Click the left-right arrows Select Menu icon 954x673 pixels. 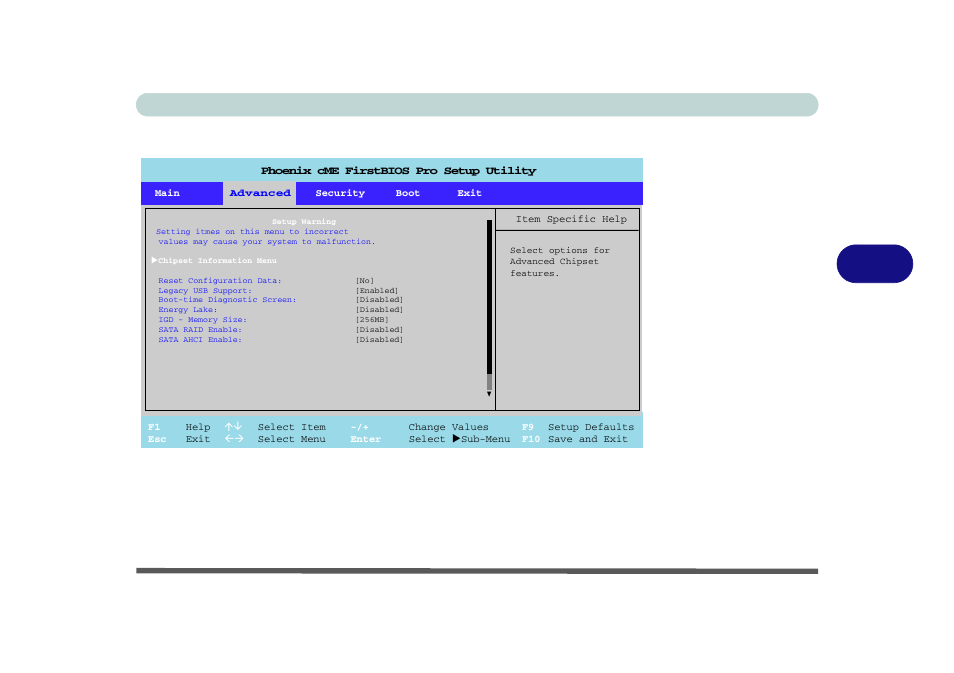click(234, 439)
